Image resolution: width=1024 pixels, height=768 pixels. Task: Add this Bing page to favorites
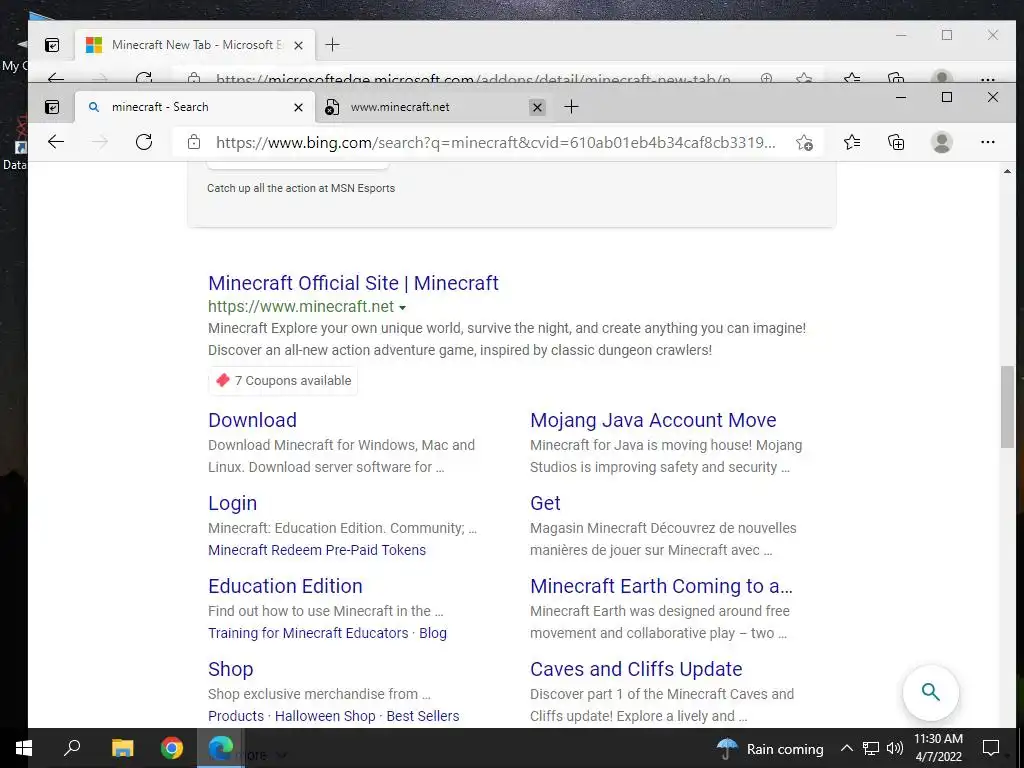(x=805, y=142)
